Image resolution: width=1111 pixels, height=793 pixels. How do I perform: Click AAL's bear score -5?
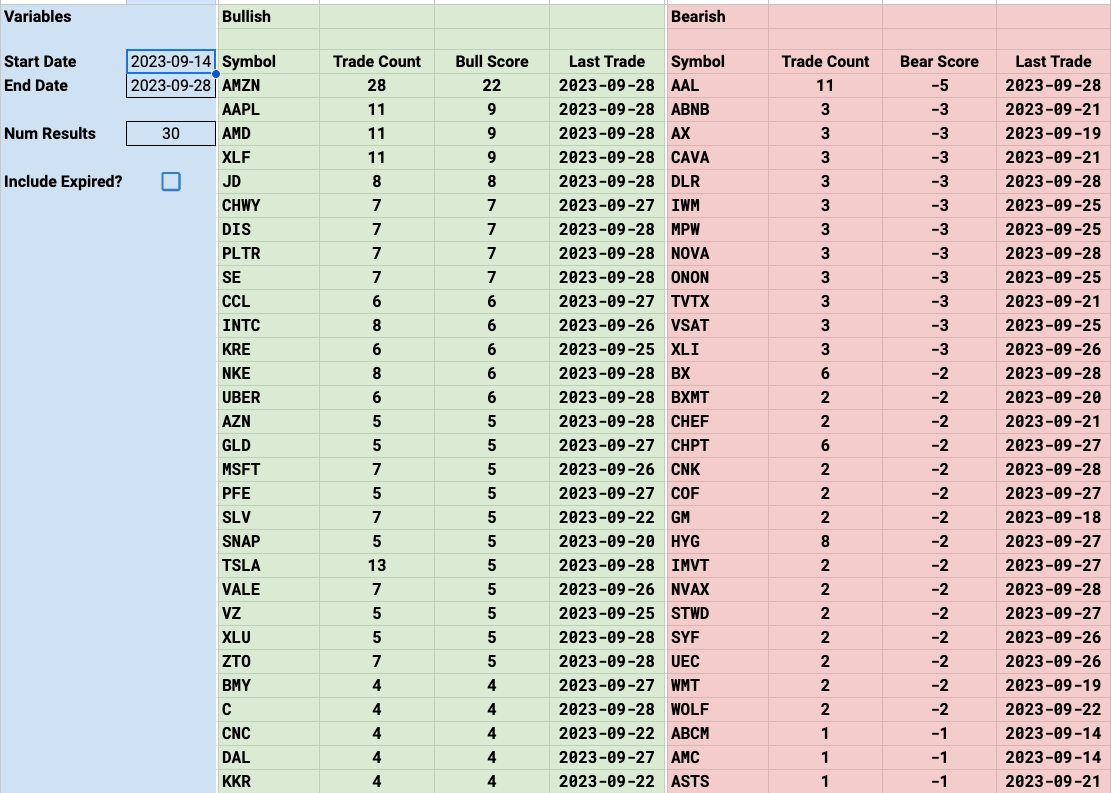tap(939, 86)
